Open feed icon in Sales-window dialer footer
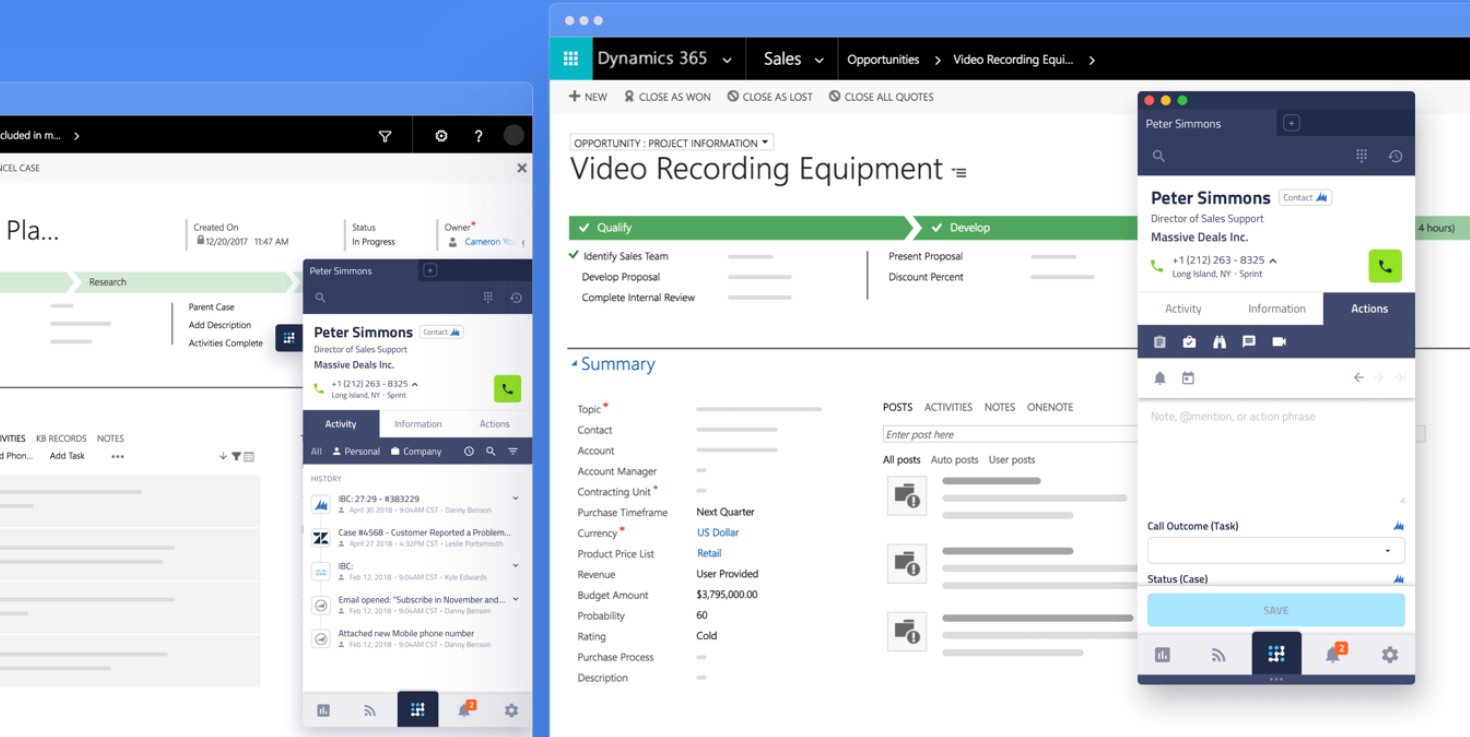This screenshot has height=737, width=1470. point(1218,655)
